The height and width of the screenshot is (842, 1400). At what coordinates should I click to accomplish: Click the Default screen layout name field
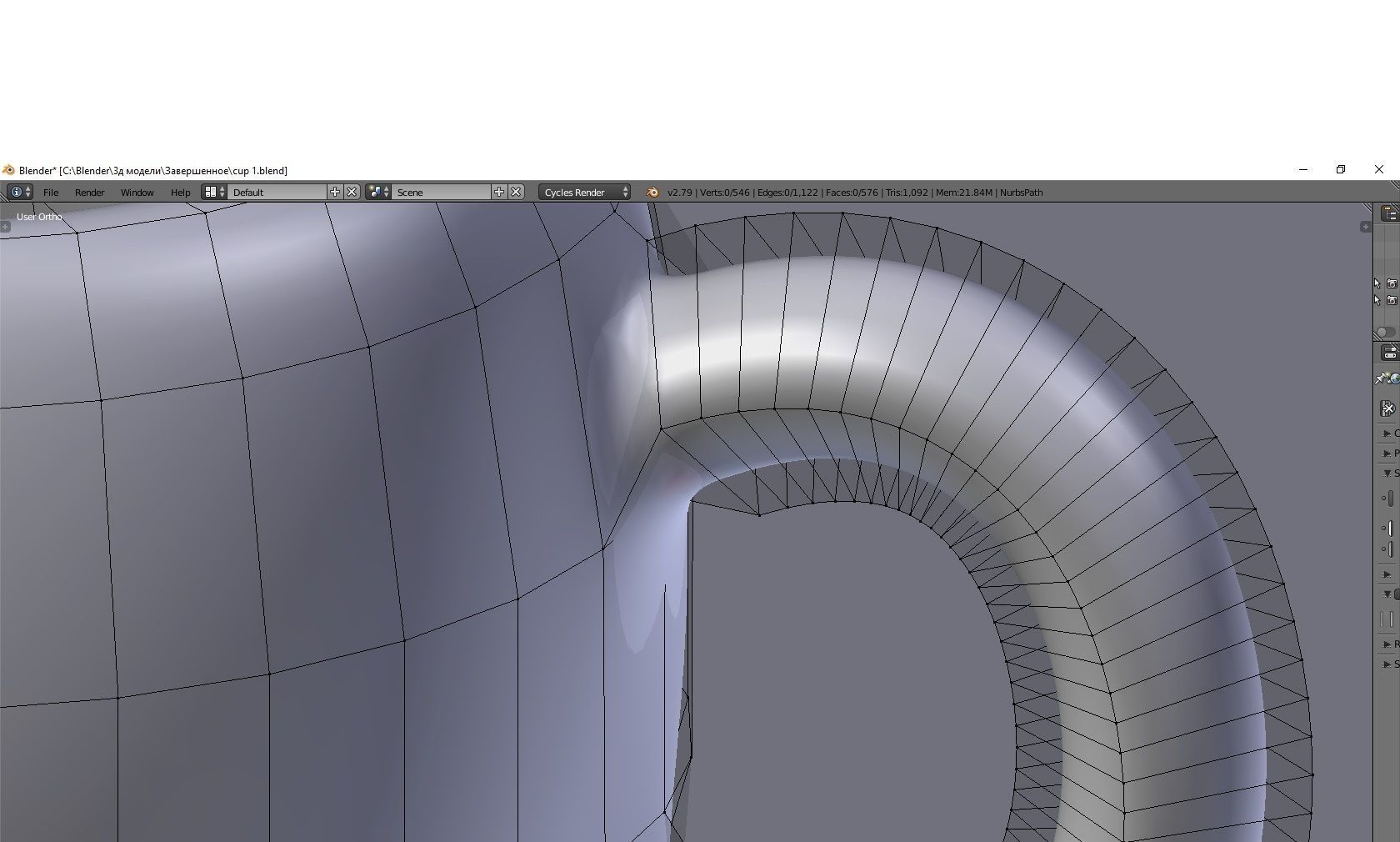click(x=277, y=192)
